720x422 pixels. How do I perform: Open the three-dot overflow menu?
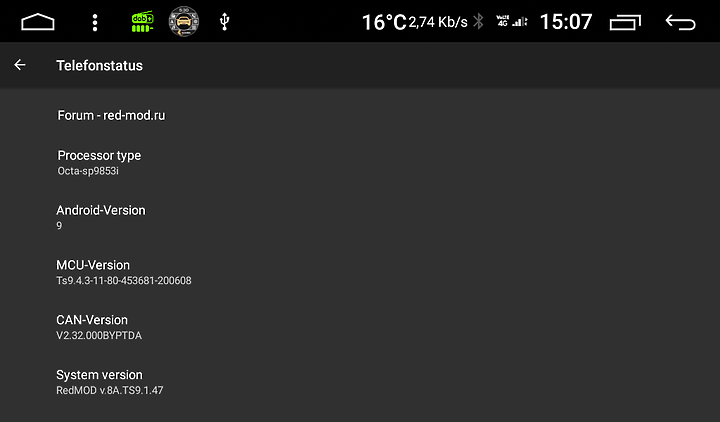tap(95, 22)
